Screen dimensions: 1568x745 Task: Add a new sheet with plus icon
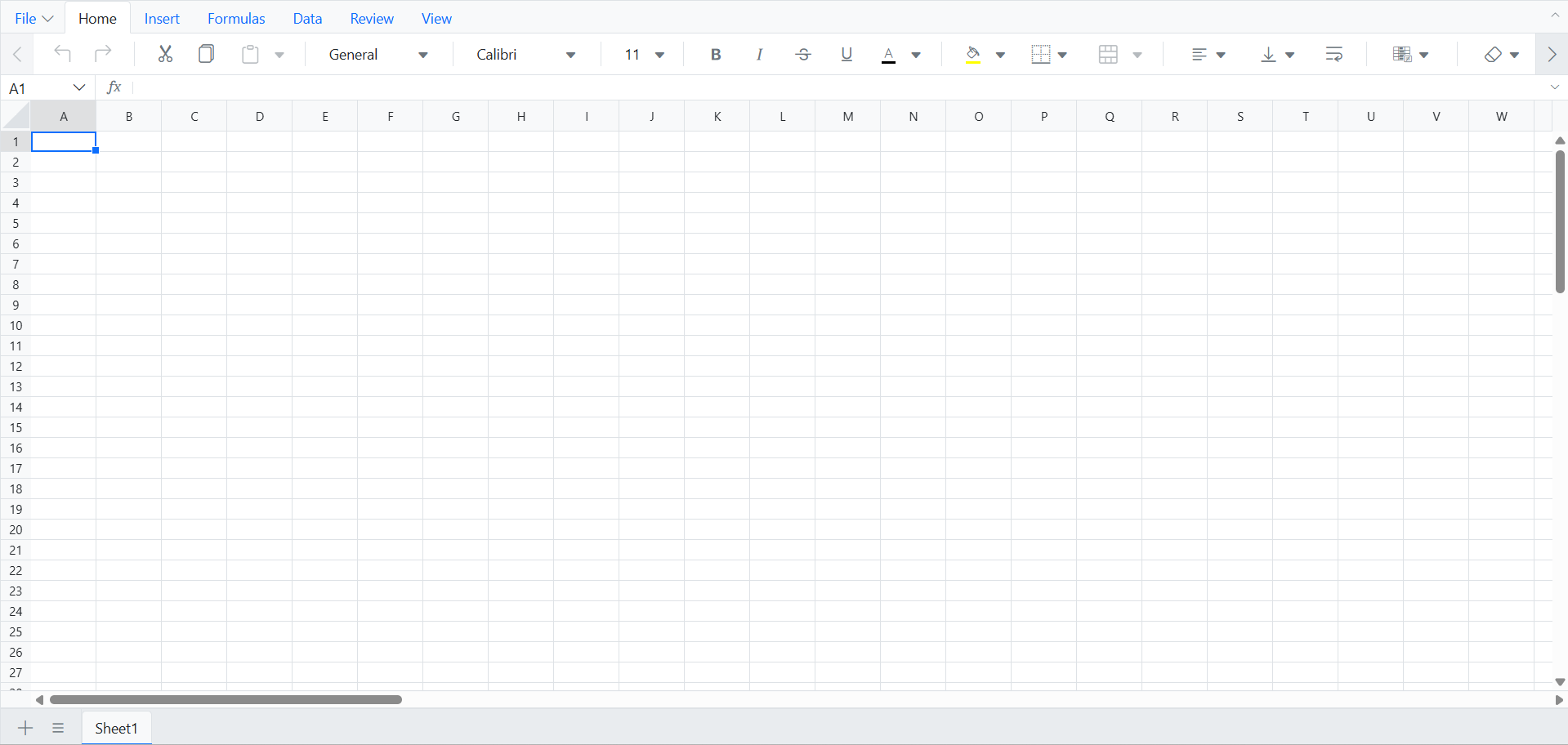(25, 728)
